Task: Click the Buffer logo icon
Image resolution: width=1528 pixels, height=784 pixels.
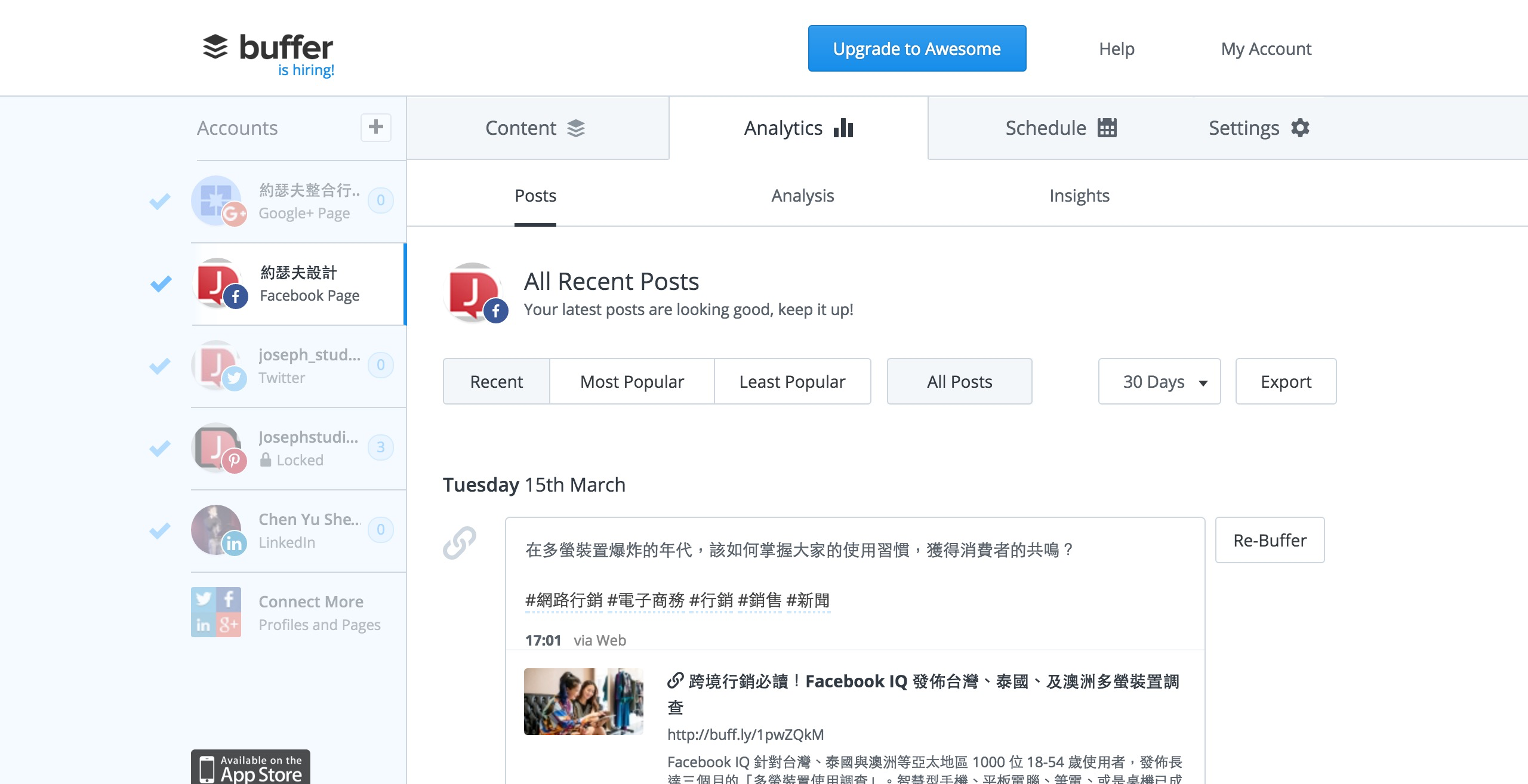Action: coord(215,47)
